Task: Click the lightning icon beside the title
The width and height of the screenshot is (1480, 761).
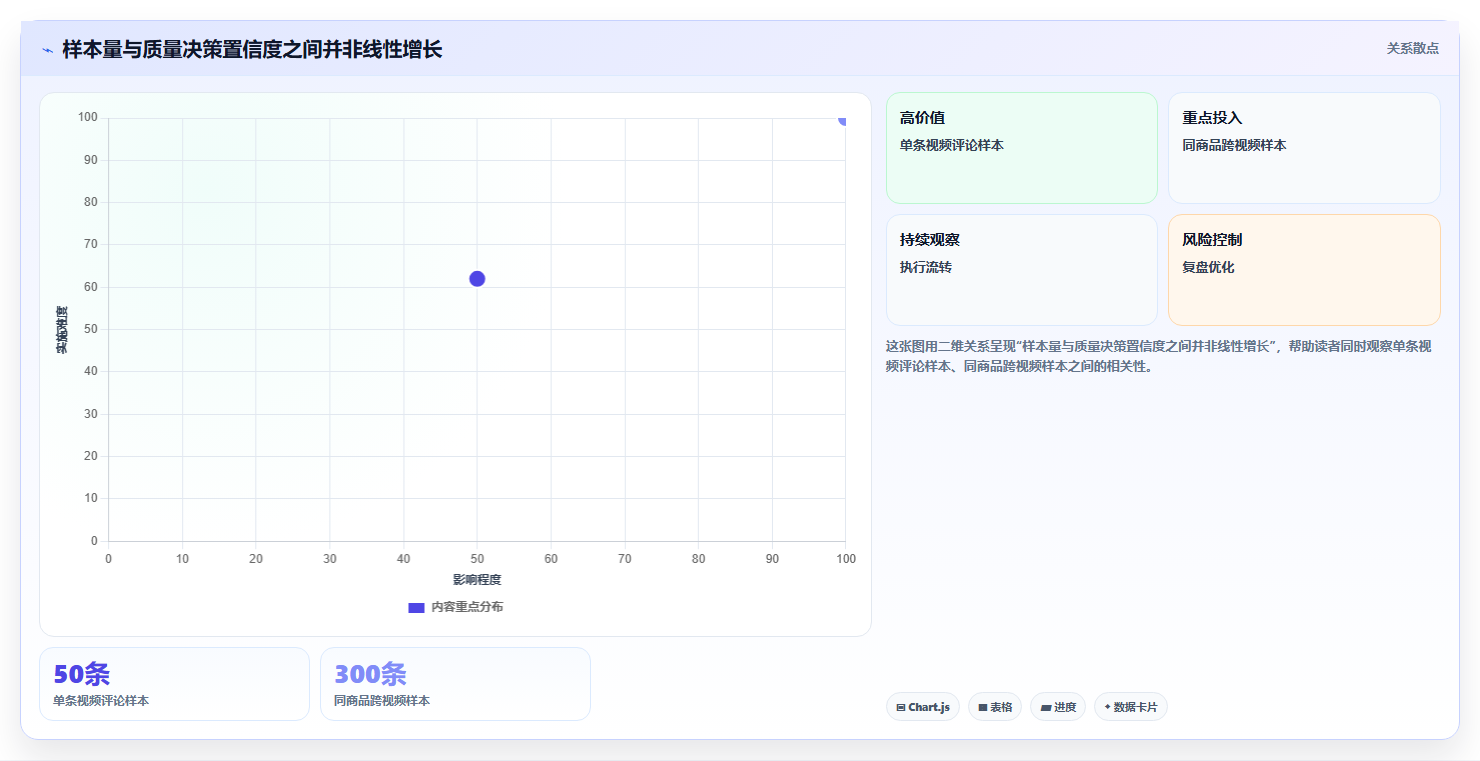Action: [48, 50]
